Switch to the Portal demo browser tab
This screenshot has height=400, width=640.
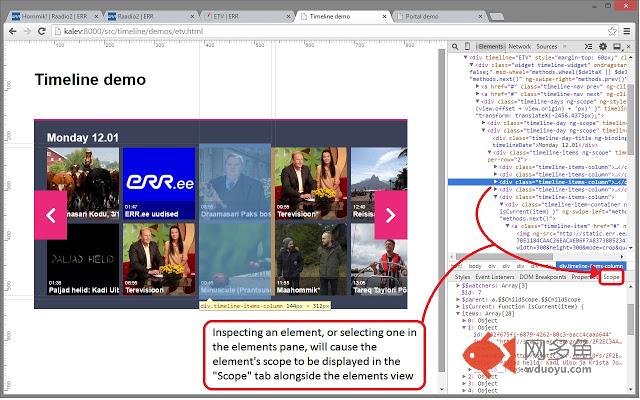(439, 16)
